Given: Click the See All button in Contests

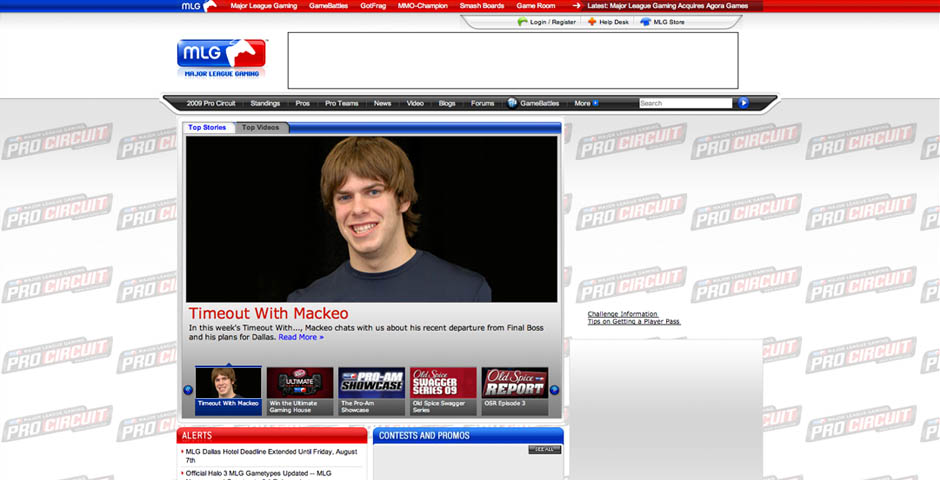Looking at the screenshot, I should pos(545,449).
